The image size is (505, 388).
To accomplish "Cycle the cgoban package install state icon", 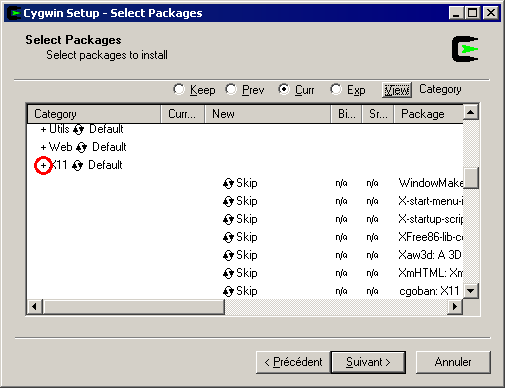I will tap(228, 291).
